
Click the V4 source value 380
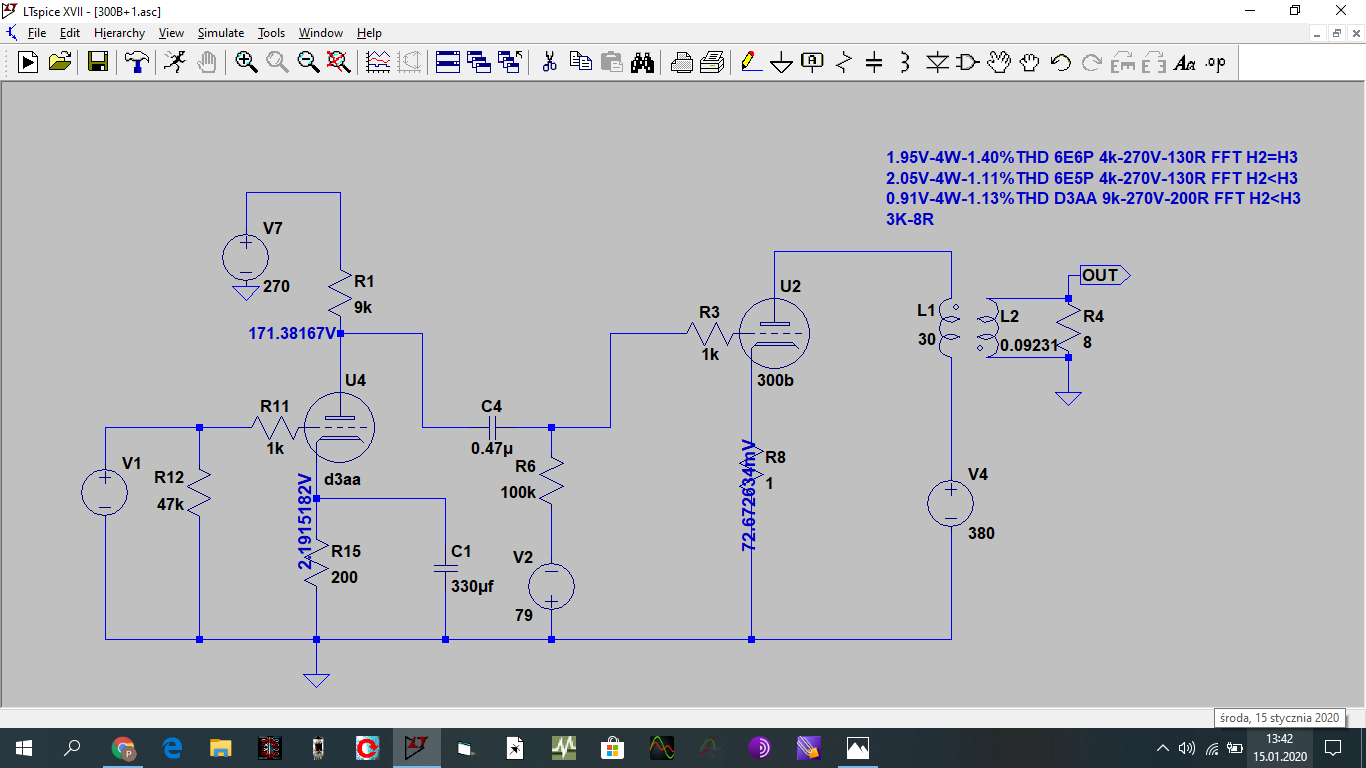point(981,533)
